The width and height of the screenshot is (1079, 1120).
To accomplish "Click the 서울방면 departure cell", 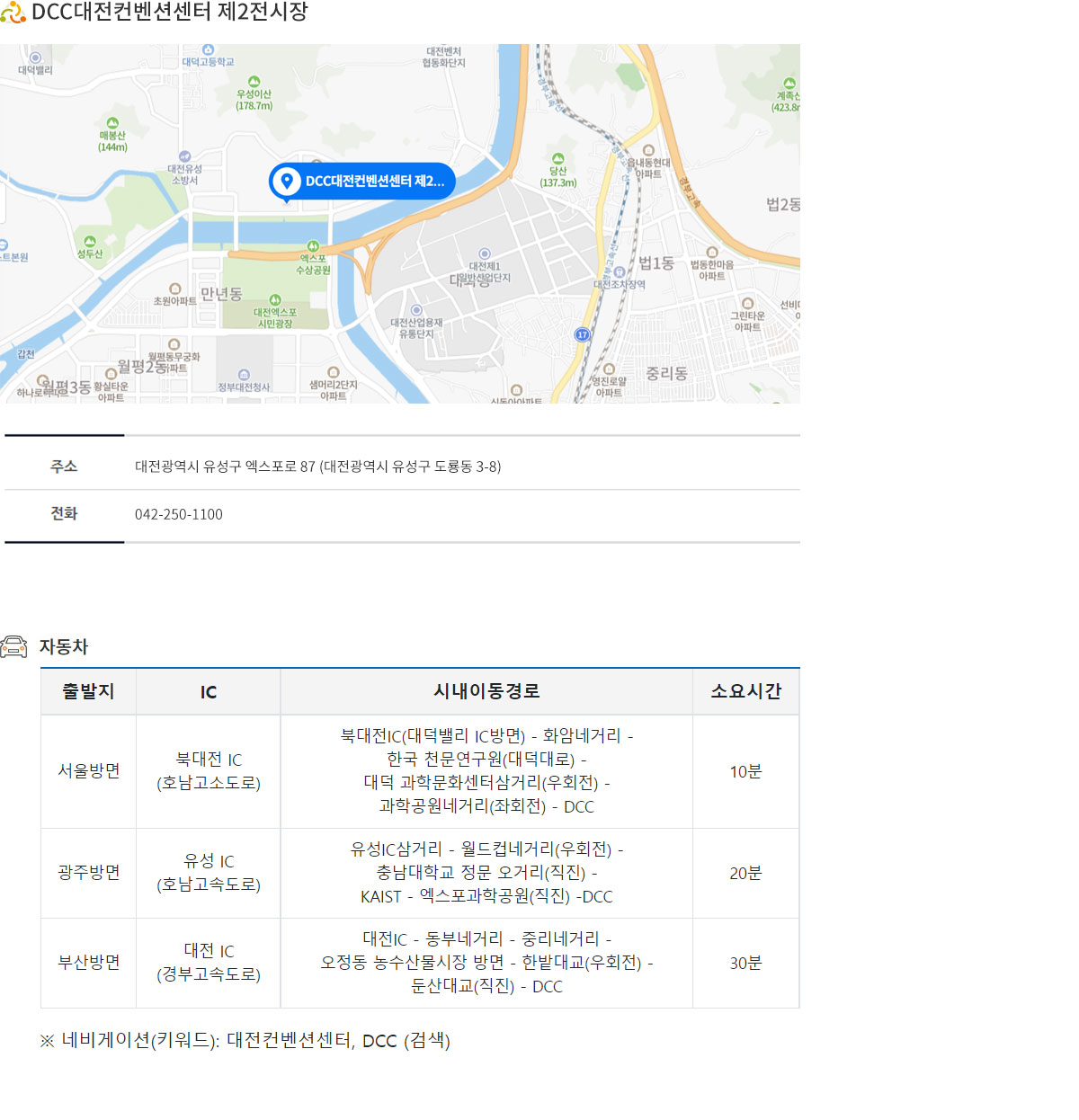I will (x=88, y=771).
